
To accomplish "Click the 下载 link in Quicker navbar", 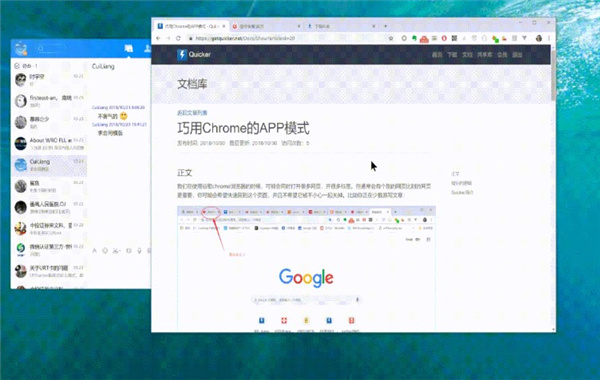I will pyautogui.click(x=452, y=55).
